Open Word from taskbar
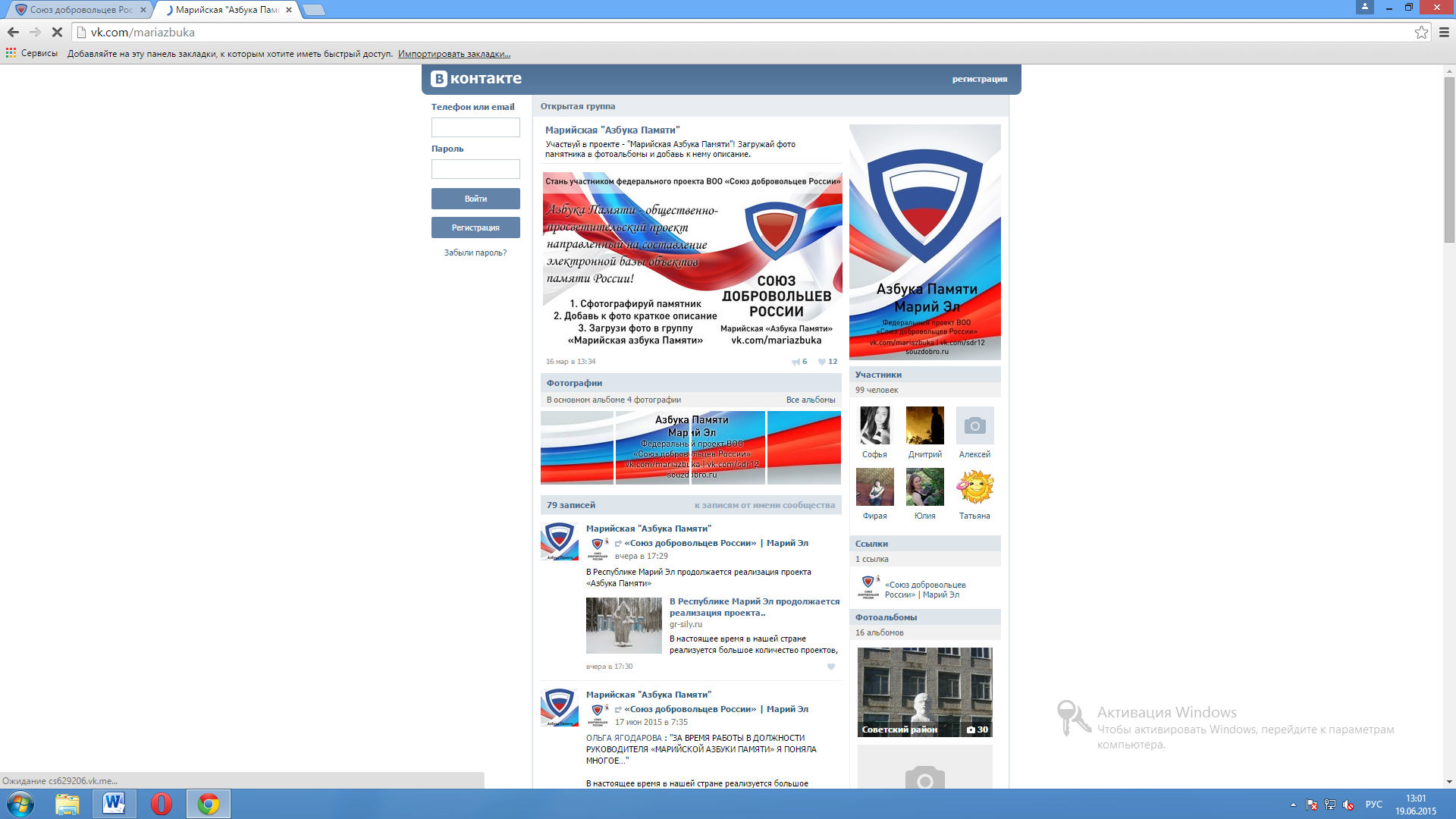 click(x=115, y=804)
